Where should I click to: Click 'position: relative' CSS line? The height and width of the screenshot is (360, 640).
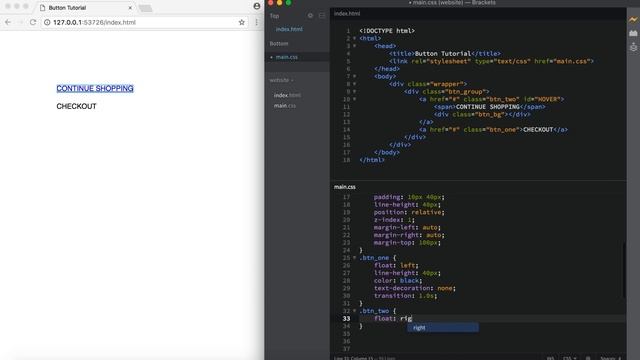click(409, 212)
